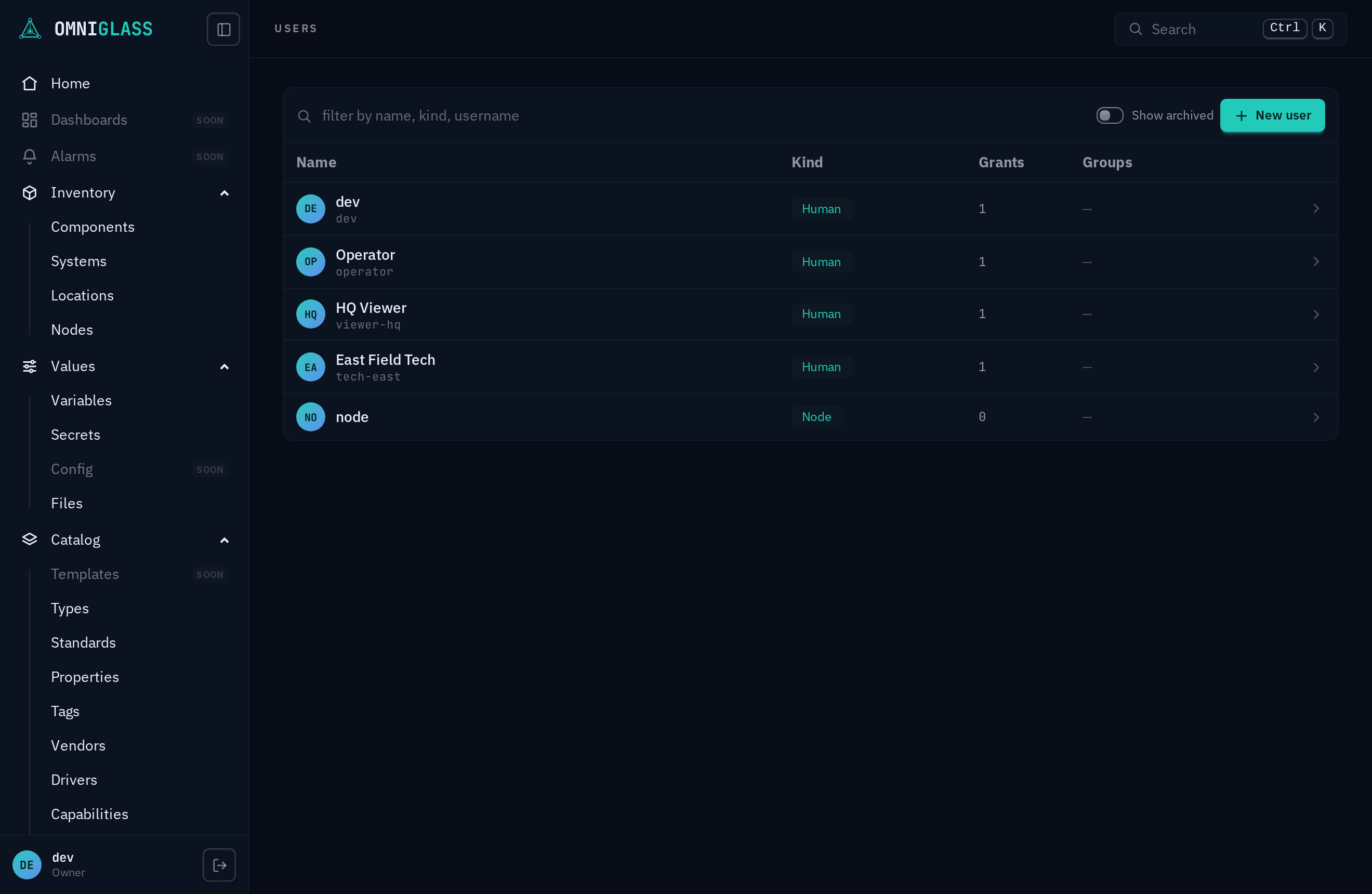Click the Catalog layers icon
Viewport: 1372px width, 894px height.
click(x=30, y=540)
